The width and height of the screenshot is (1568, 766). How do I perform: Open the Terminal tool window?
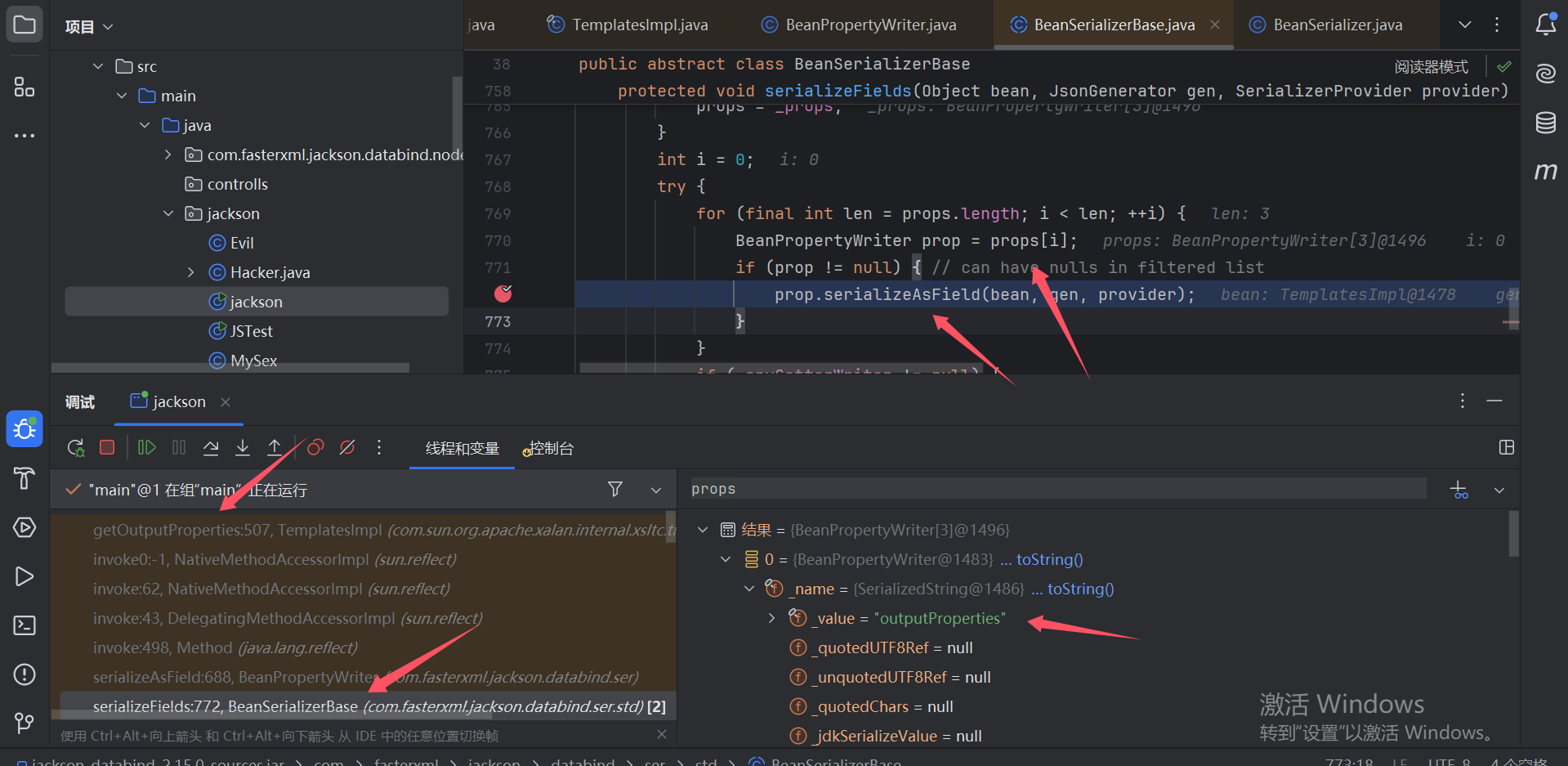tap(25, 625)
